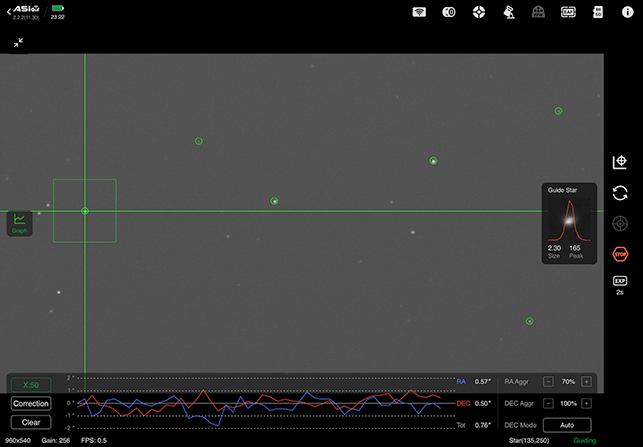This screenshot has height=447, width=643.
Task: Open the main camera settings icon
Action: (449, 12)
